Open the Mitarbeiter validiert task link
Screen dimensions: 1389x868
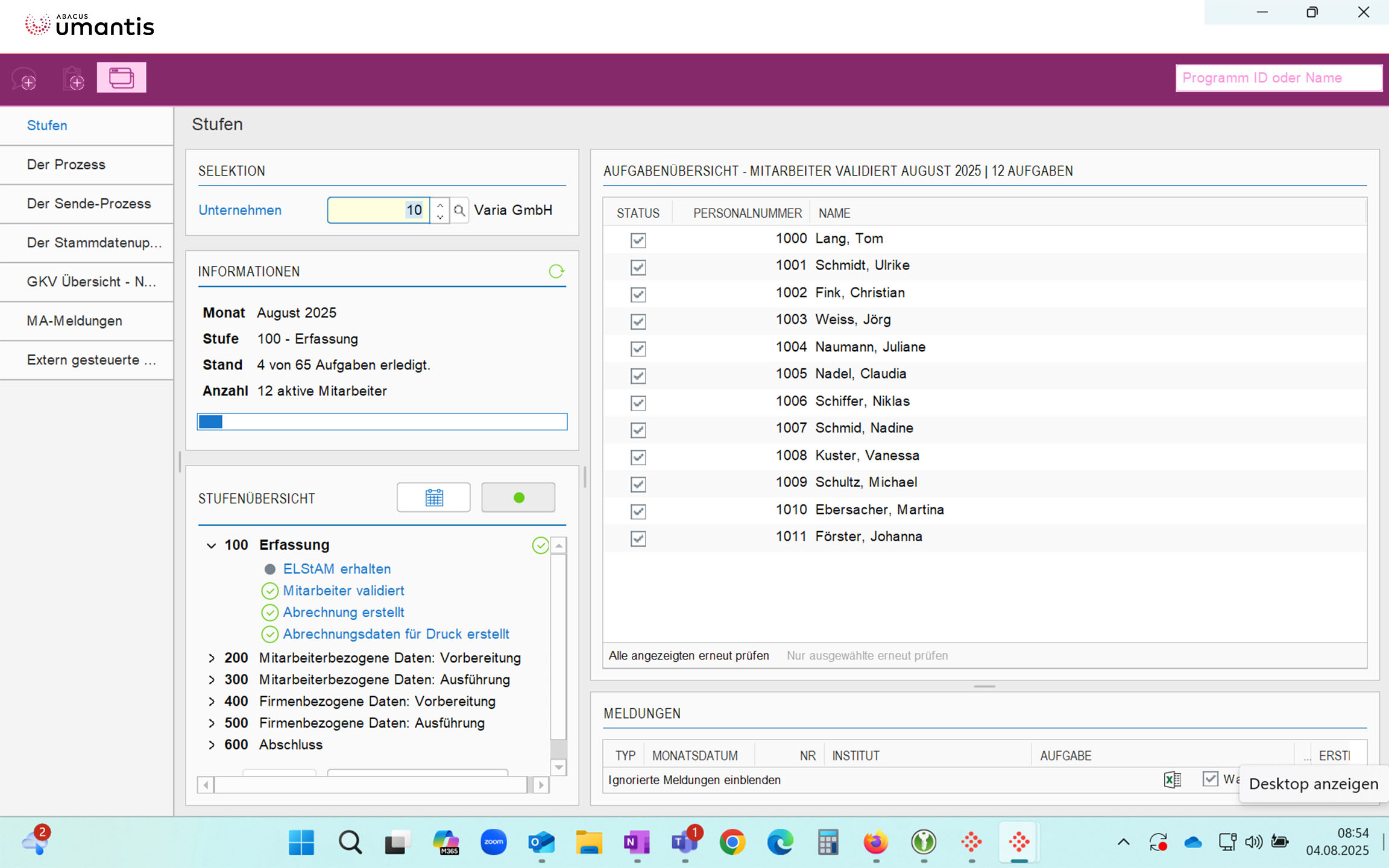(344, 591)
